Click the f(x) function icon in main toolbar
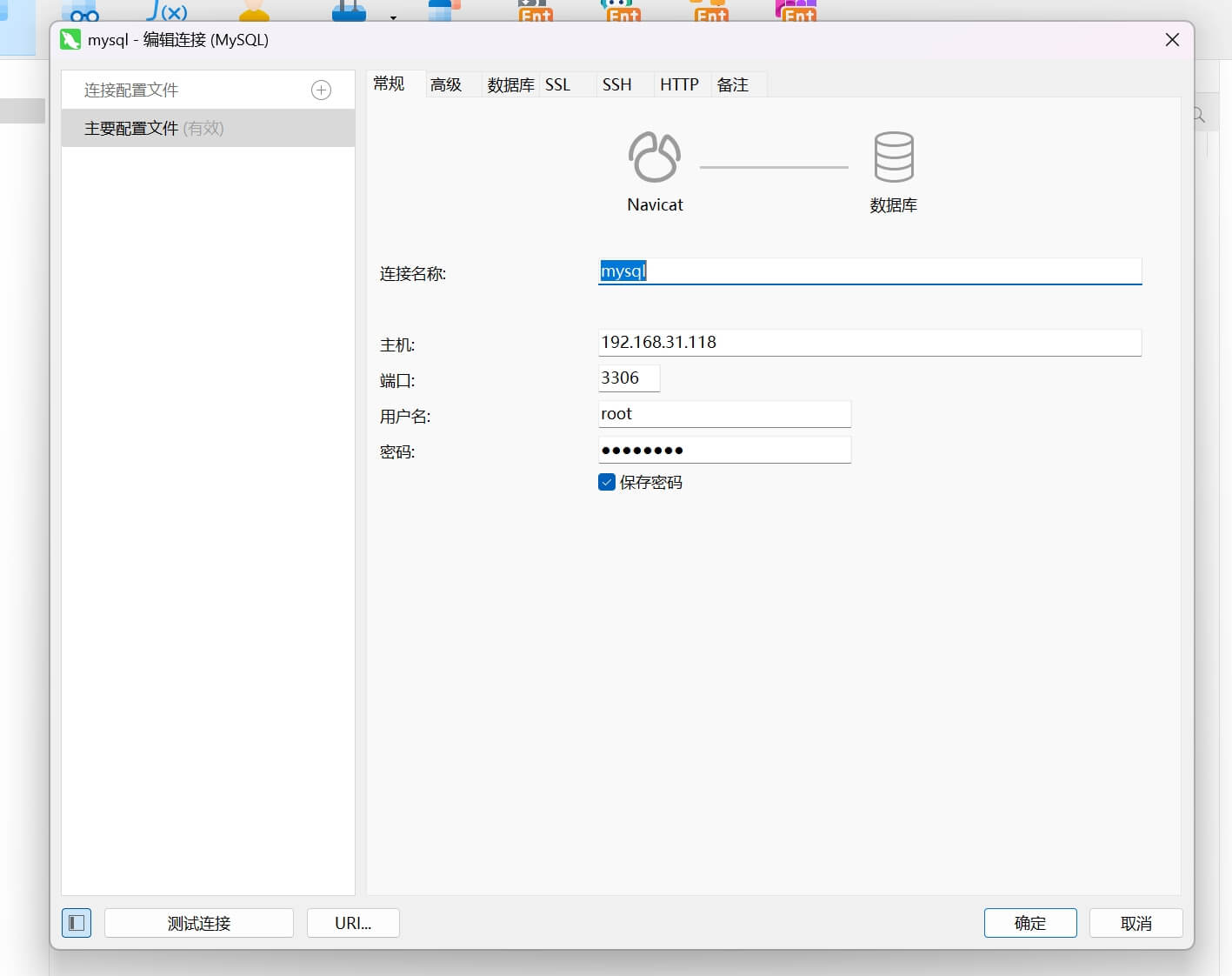1232x976 pixels. coord(167,10)
